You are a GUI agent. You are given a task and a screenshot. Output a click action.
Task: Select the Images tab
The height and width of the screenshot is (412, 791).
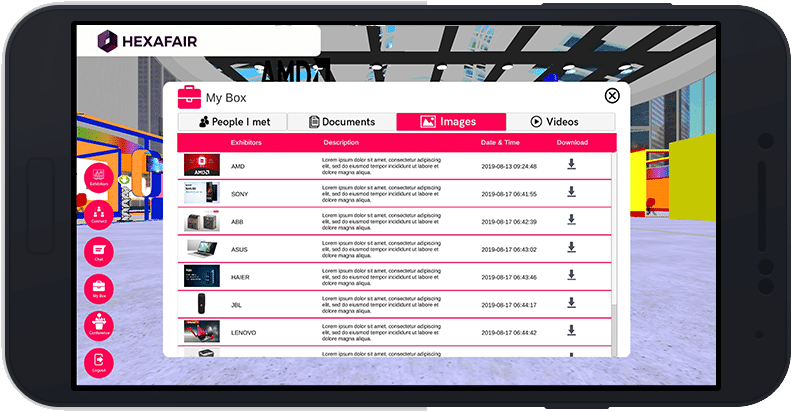(x=451, y=122)
